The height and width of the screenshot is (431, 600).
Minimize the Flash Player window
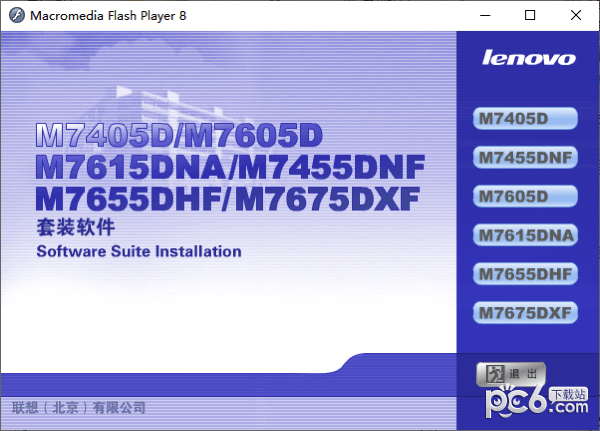[485, 16]
